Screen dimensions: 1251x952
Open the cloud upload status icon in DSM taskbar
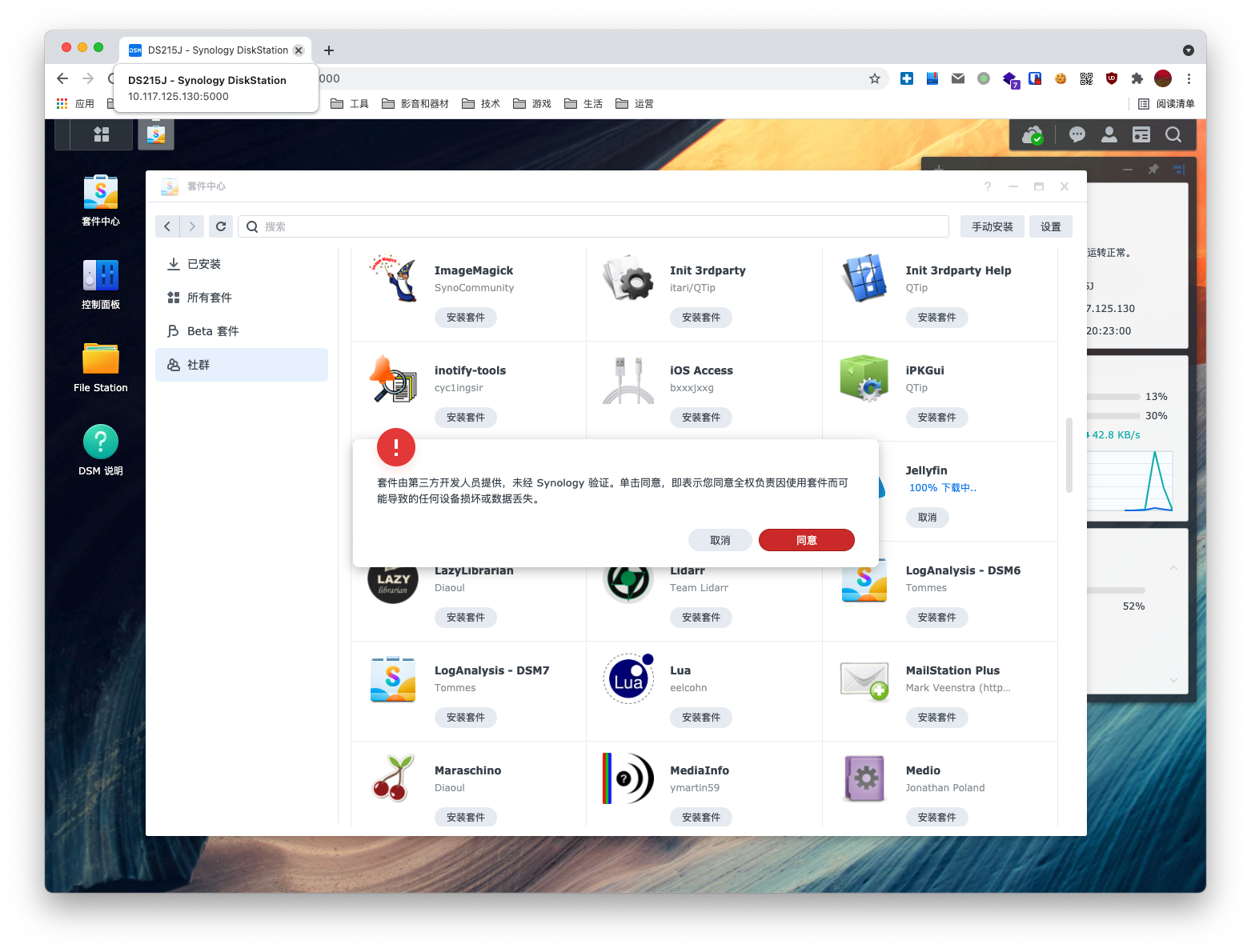click(1032, 135)
